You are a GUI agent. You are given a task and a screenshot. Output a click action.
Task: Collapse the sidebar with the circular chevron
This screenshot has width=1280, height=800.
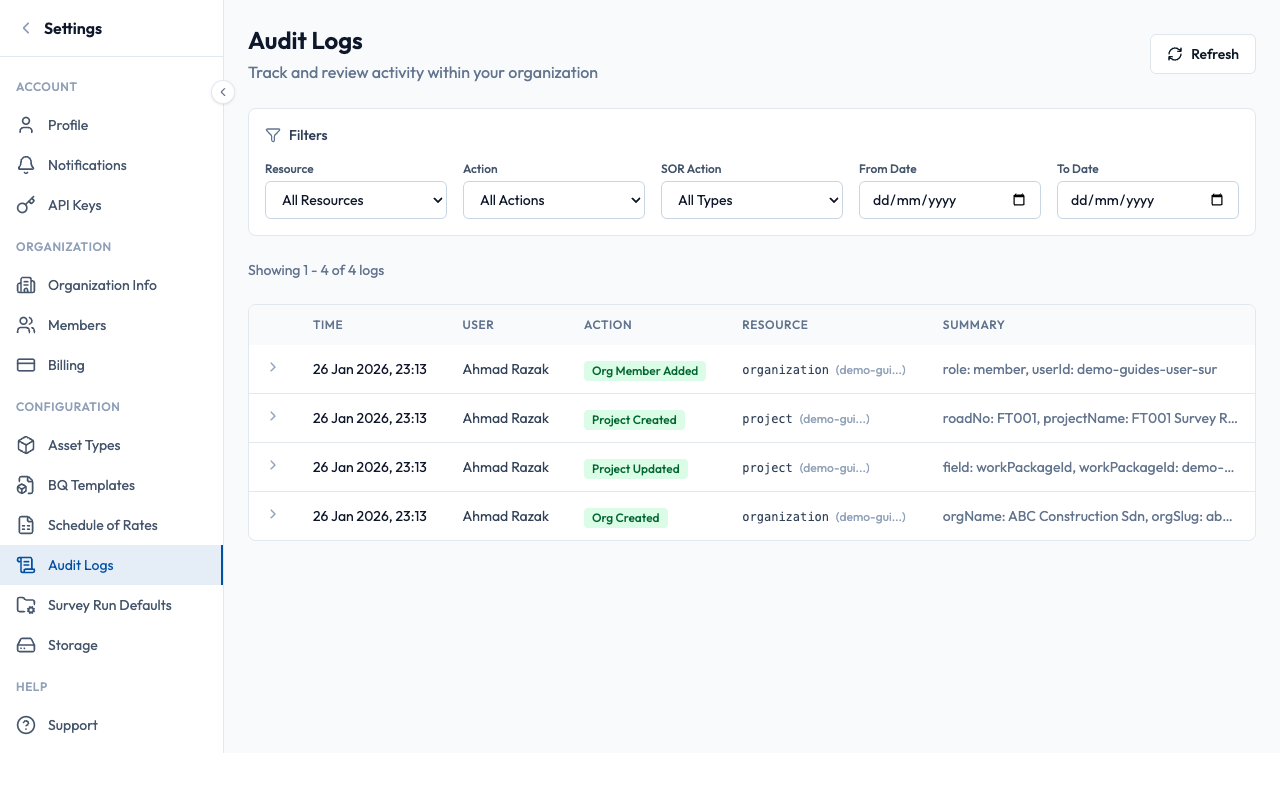223,91
